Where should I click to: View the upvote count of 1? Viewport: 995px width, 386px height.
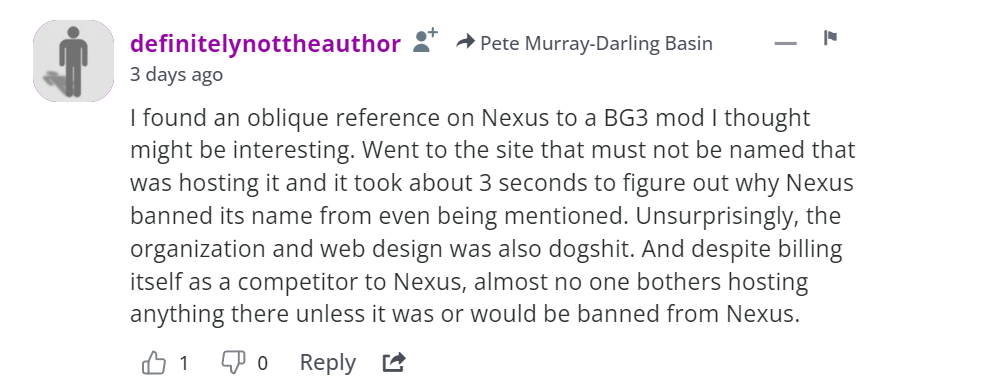click(x=184, y=363)
